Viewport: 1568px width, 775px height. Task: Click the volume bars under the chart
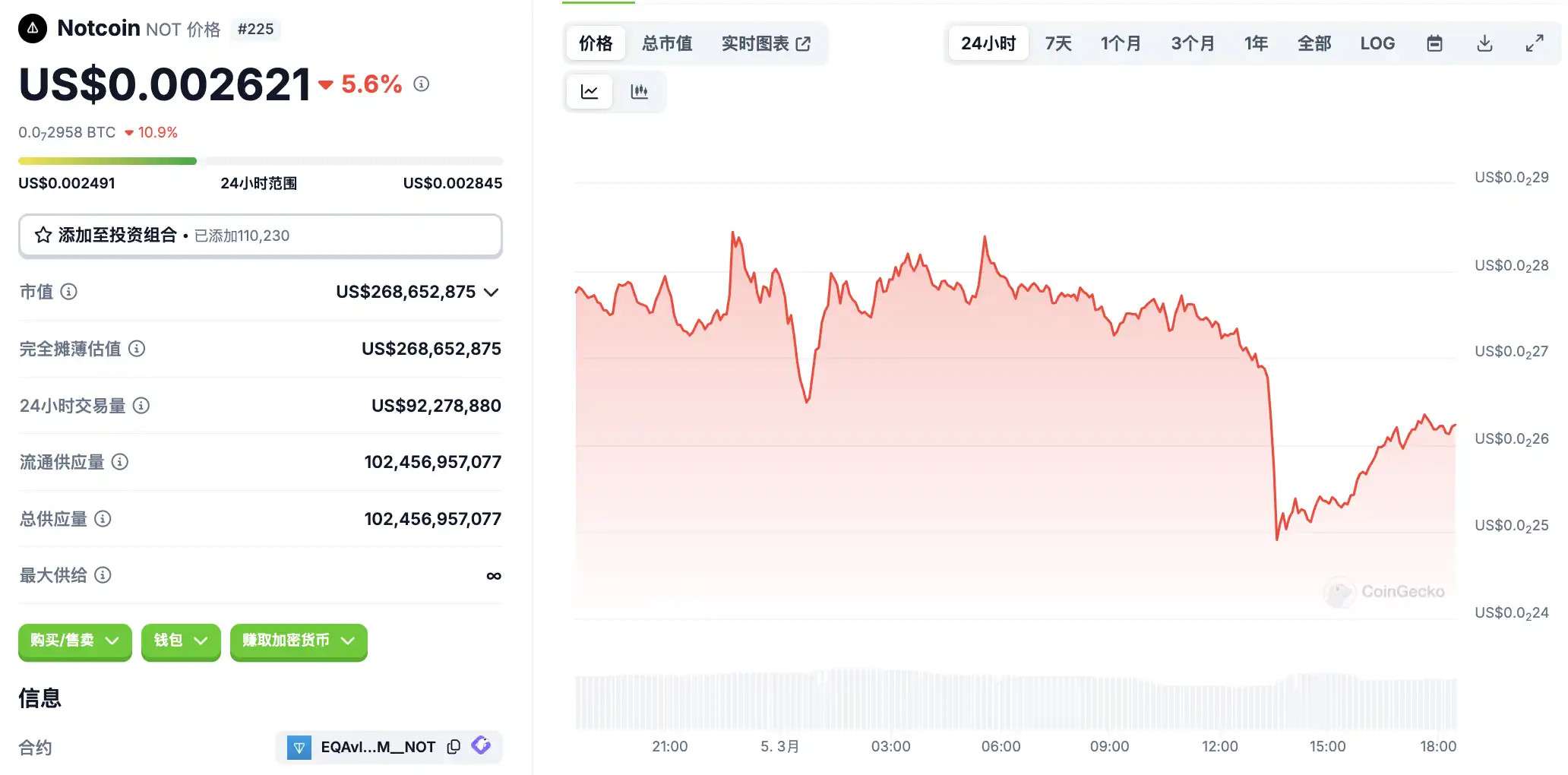pyautogui.click(x=1016, y=700)
